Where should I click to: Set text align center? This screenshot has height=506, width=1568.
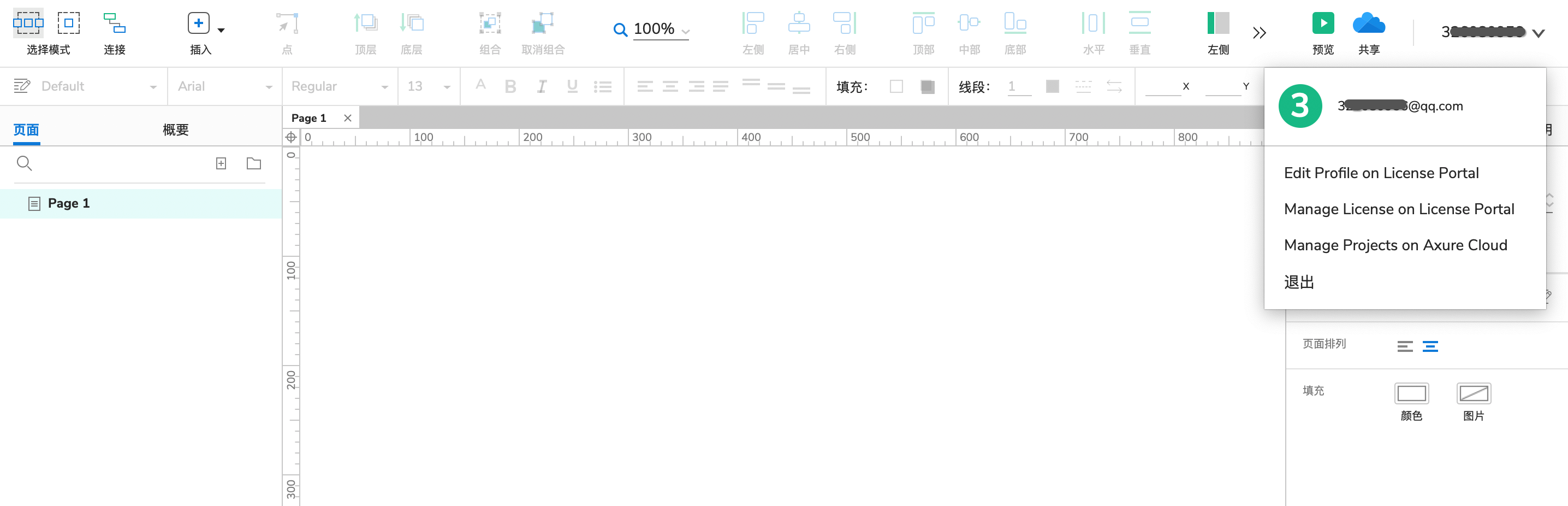670,86
